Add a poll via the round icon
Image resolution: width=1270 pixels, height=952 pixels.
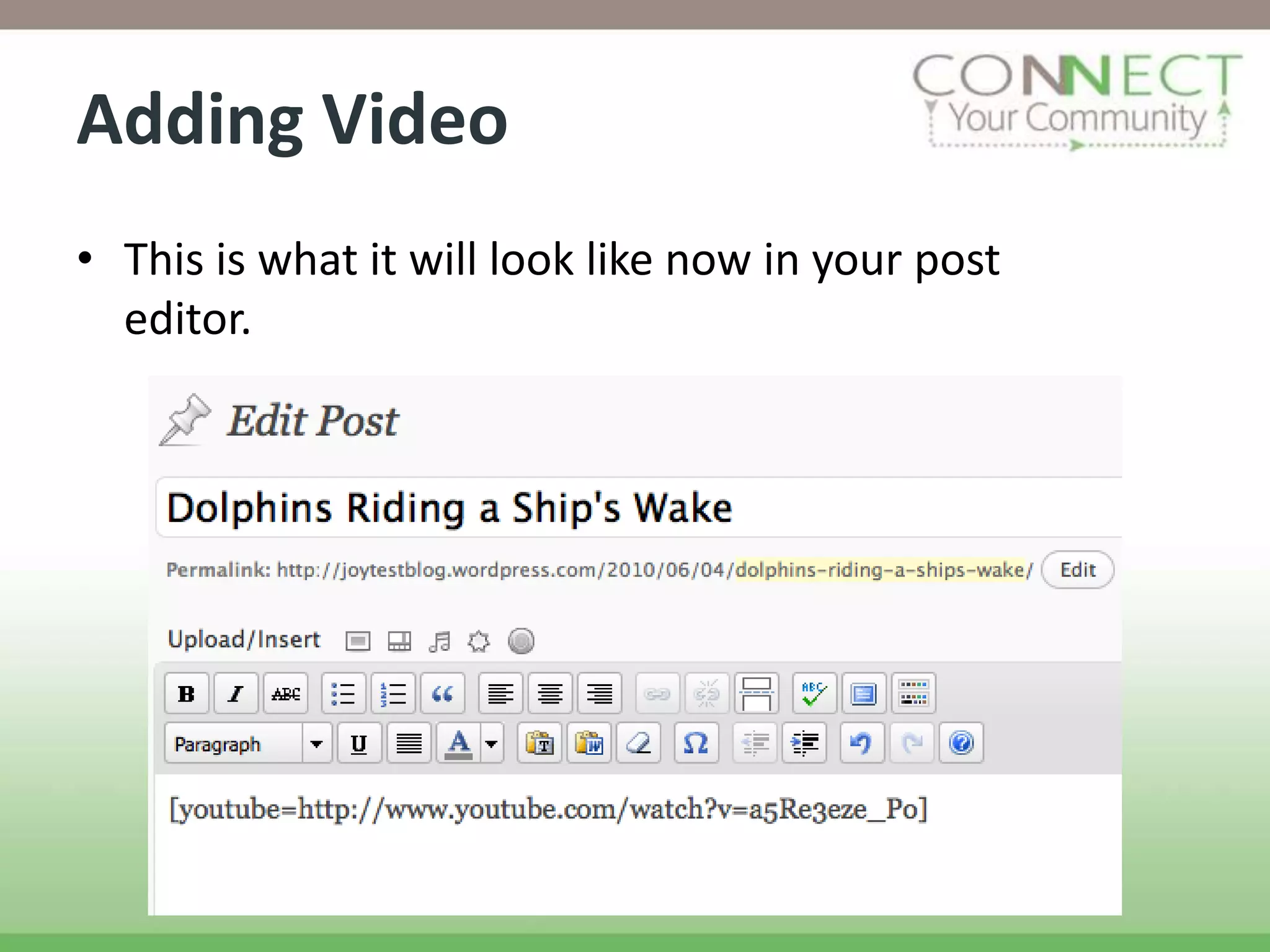(521, 641)
